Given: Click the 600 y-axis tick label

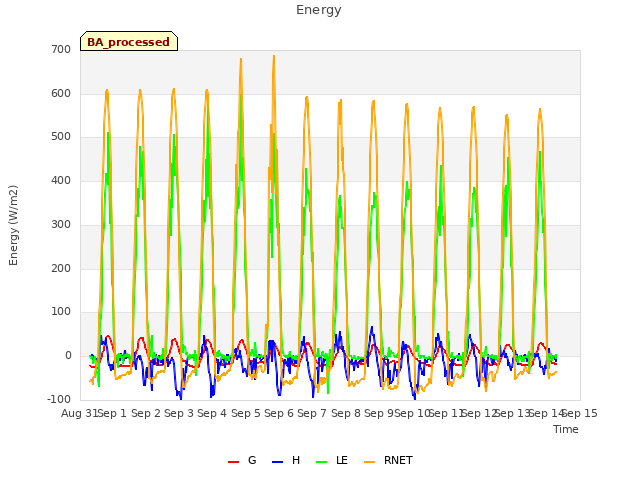Looking at the screenshot, I should (x=61, y=93).
